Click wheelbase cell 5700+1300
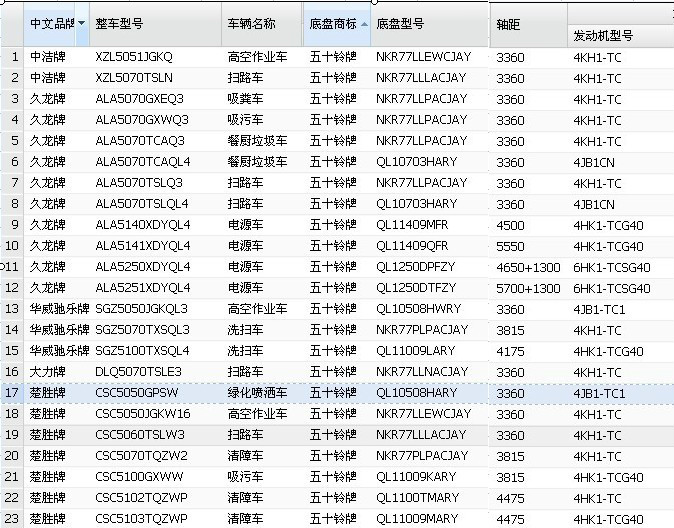 (x=528, y=288)
